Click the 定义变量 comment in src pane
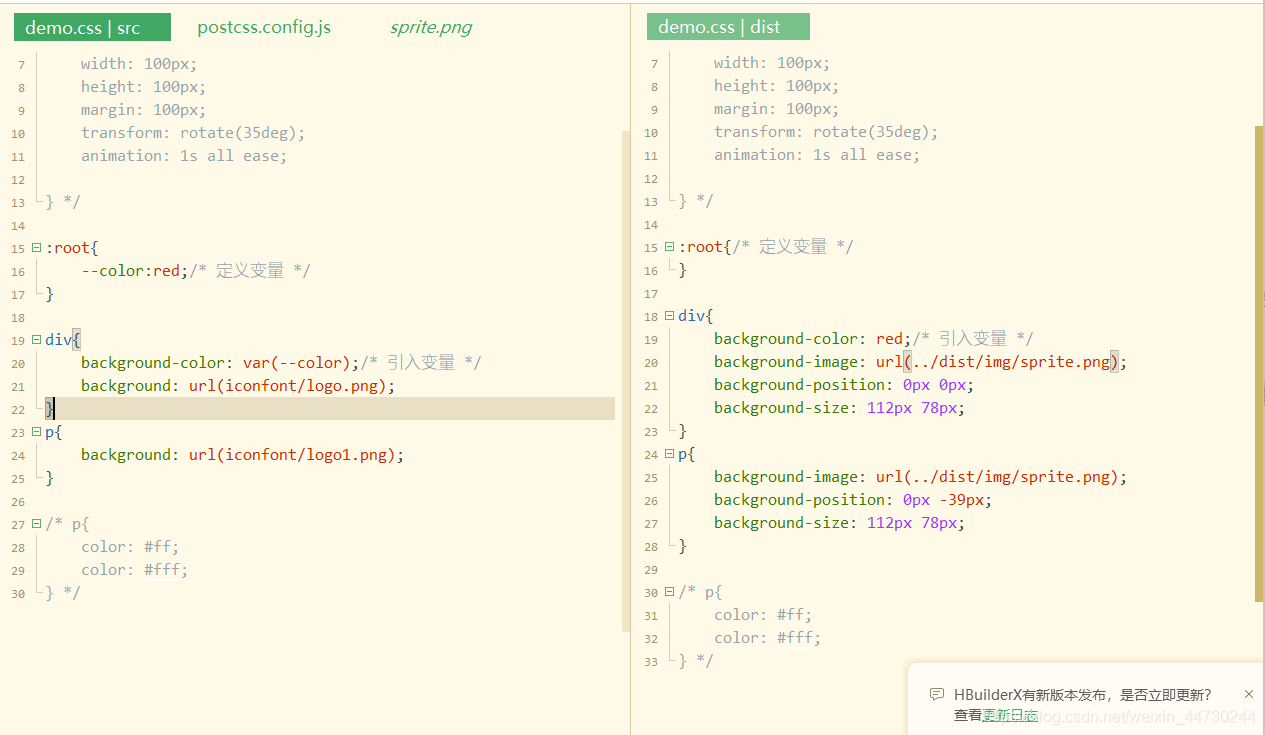Image resolution: width=1265 pixels, height=735 pixels. 250,271
